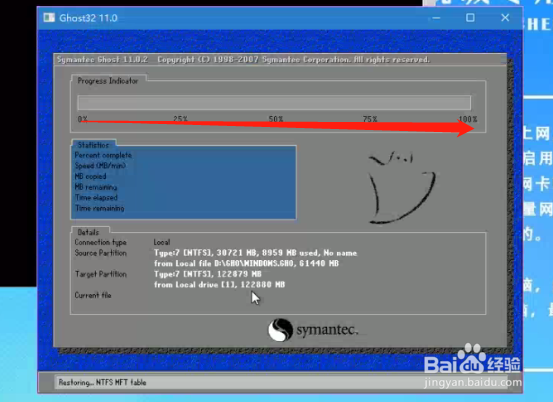
Task: Click 'from Local drive [1], 122880 MB' line
Action: pos(219,285)
